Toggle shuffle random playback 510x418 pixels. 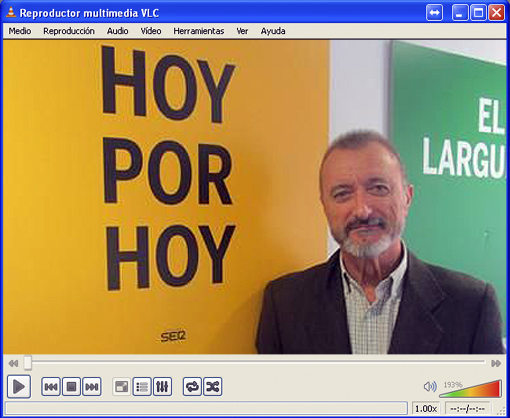click(213, 387)
